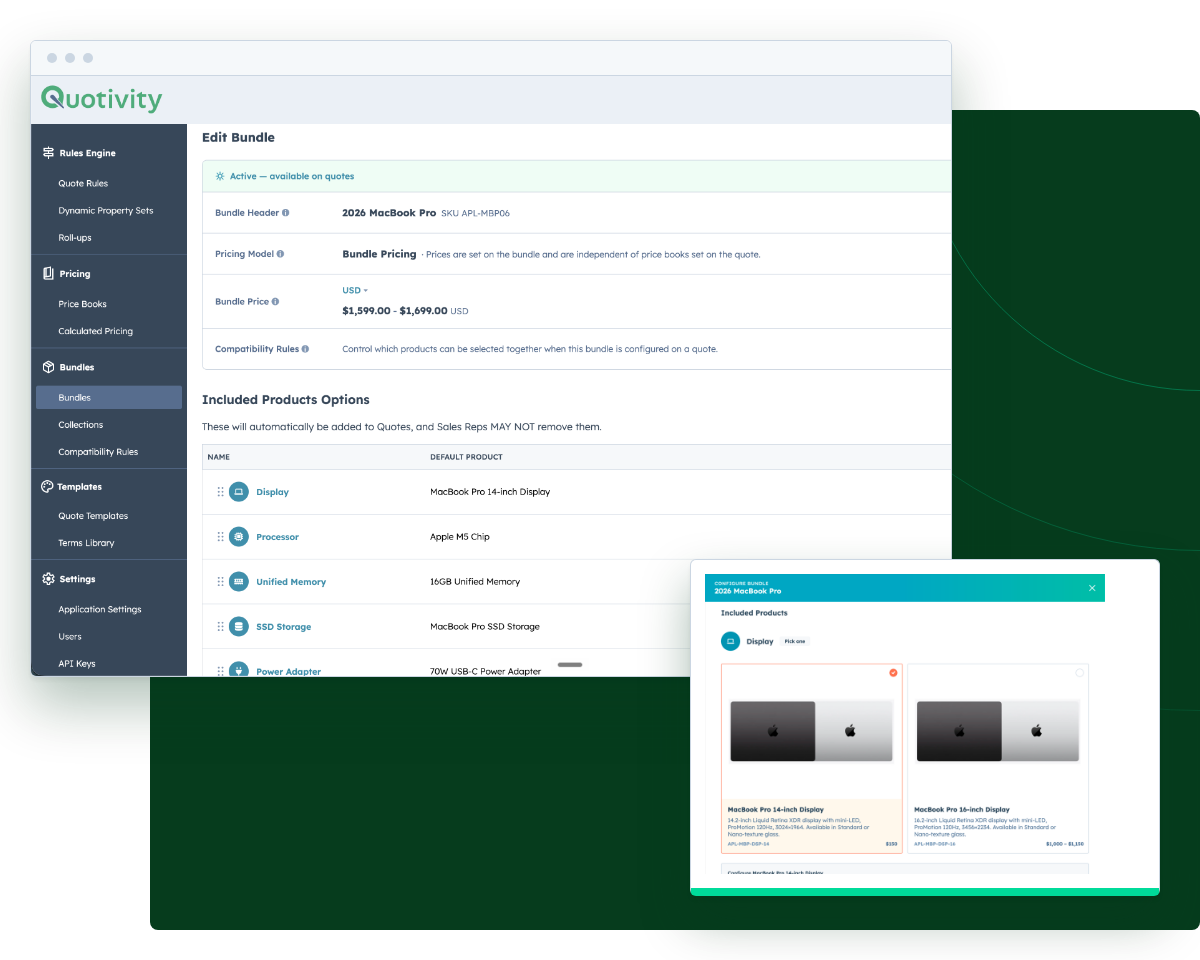Open Price Books in sidebar
This screenshot has height=960, width=1200.
pos(82,304)
